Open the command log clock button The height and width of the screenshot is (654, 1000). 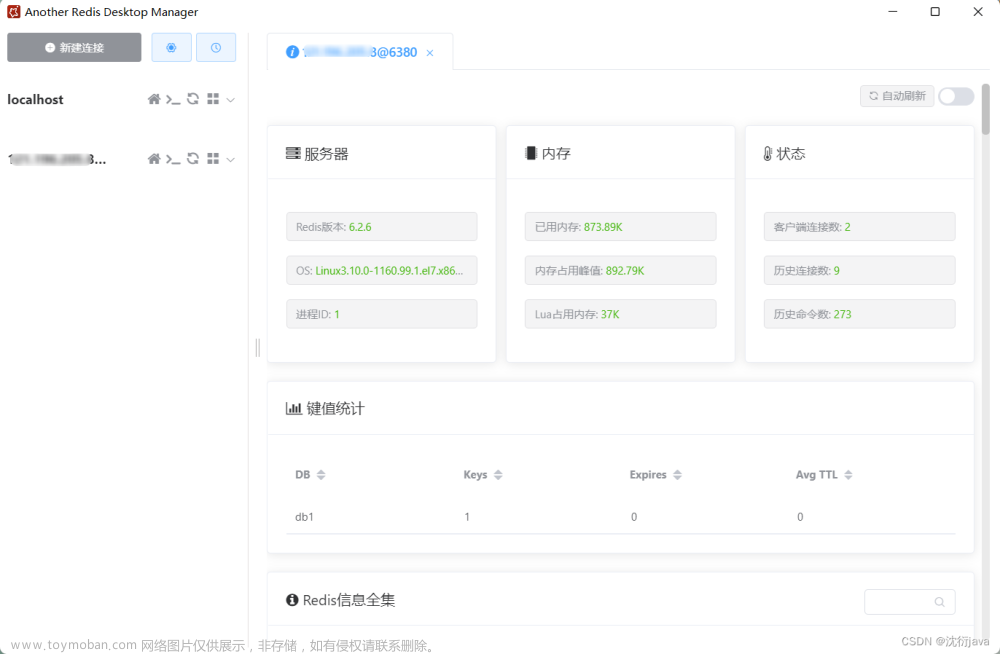(216, 47)
